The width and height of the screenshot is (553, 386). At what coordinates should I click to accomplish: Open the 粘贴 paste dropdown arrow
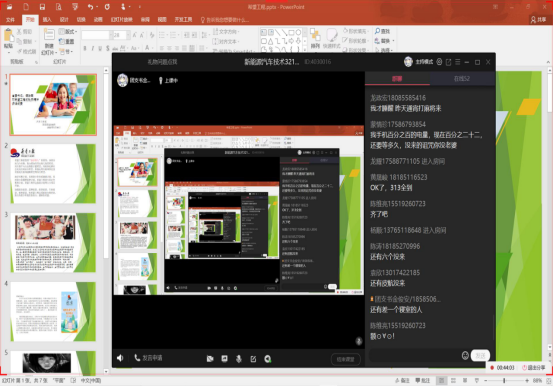click(9, 53)
